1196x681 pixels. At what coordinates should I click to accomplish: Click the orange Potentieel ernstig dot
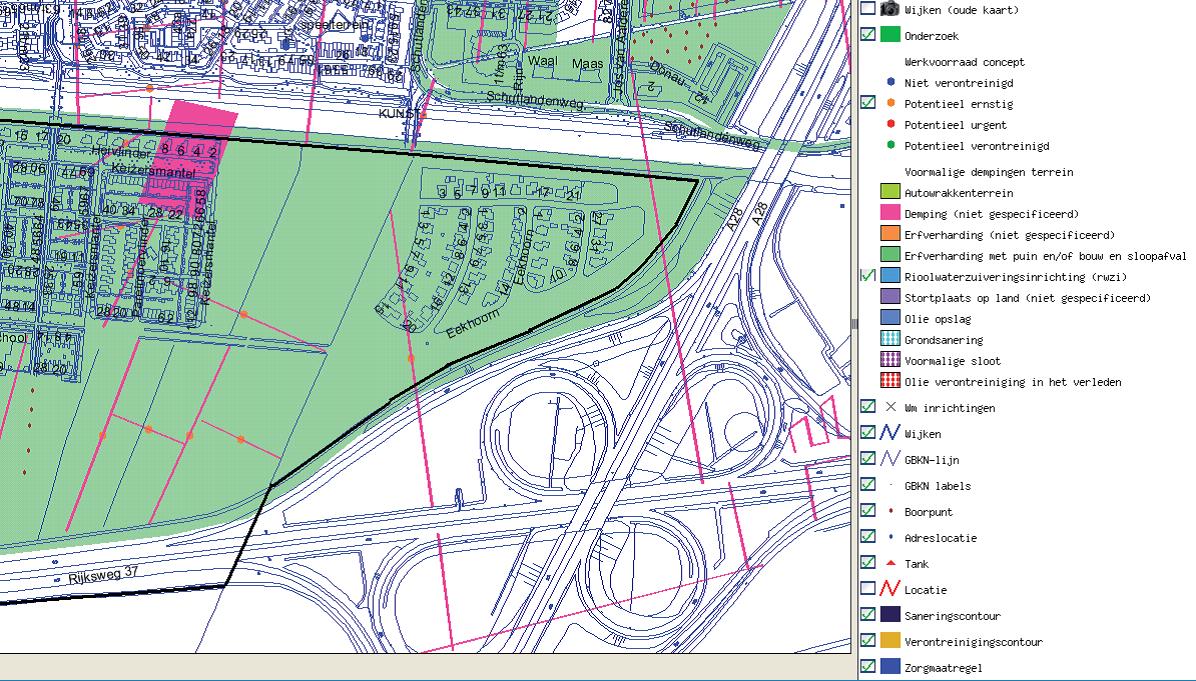coord(890,104)
